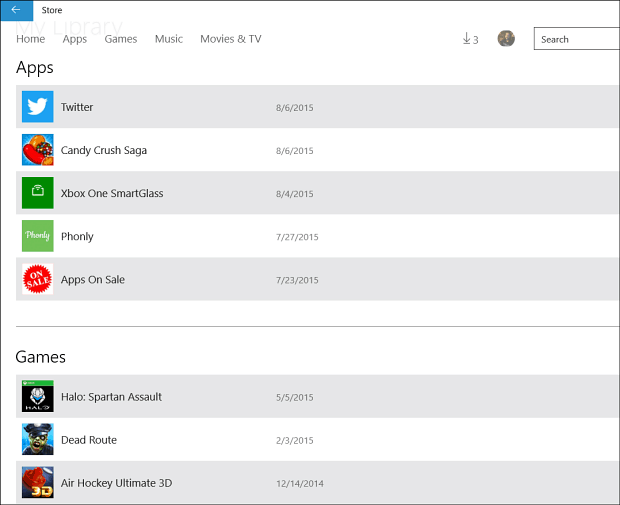Image resolution: width=620 pixels, height=505 pixels.
Task: Open the Apps On Sale title
Action: click(x=93, y=280)
